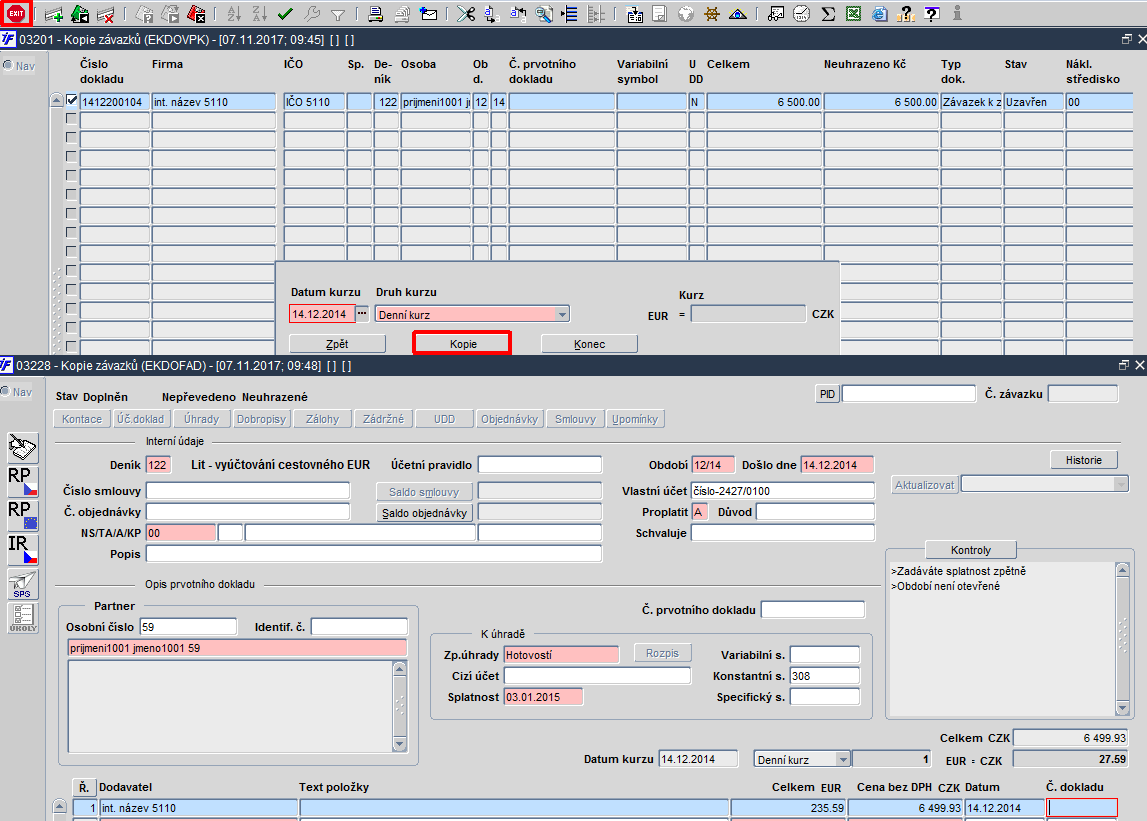
Task: Click the Kontroly button
Action: coord(971,550)
